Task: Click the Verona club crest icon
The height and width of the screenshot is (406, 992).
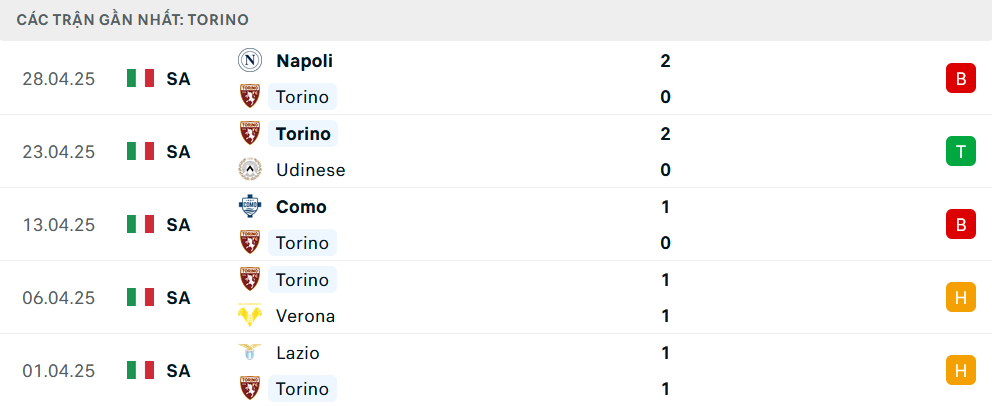Action: pyautogui.click(x=250, y=316)
